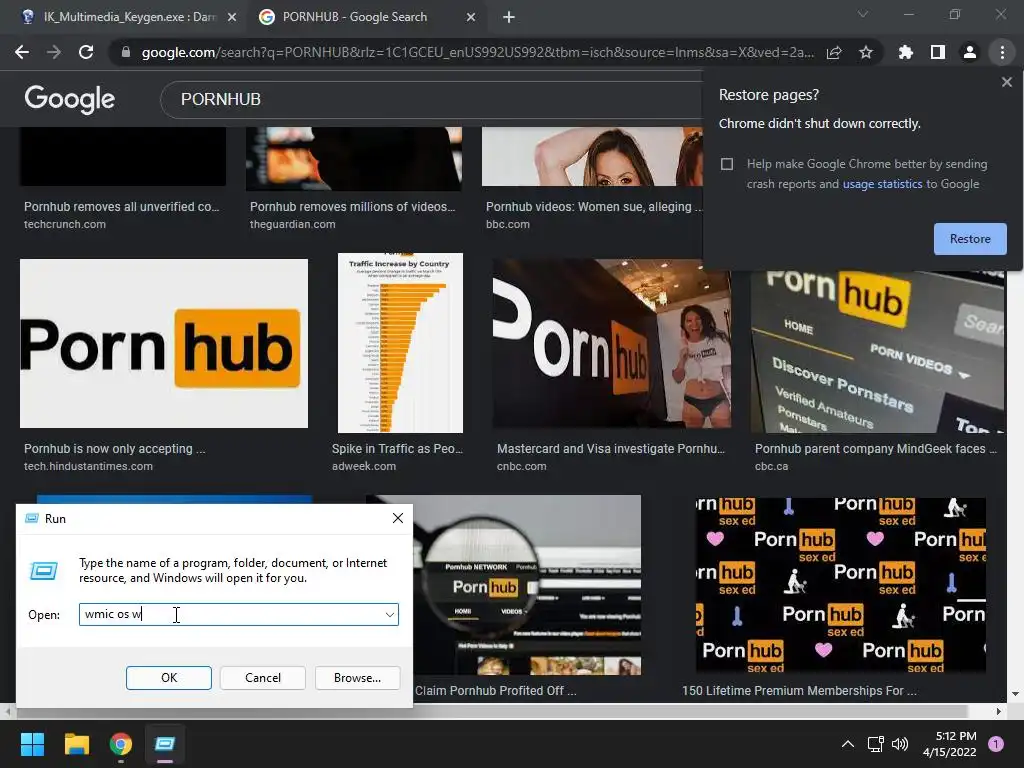
Task: Reload the current page
Action: point(86,52)
